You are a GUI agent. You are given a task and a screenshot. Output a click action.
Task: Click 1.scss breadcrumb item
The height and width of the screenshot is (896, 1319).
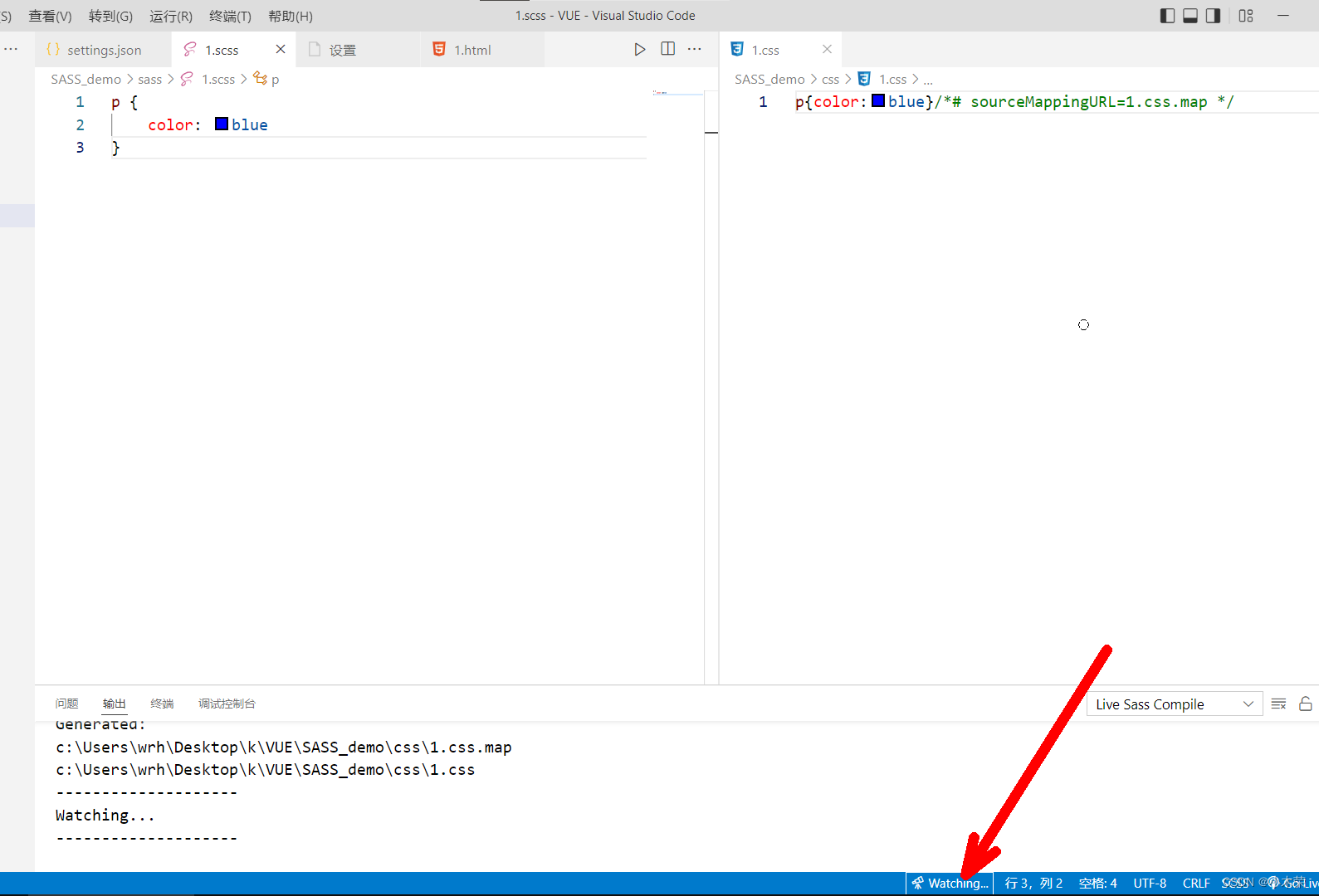tap(218, 79)
